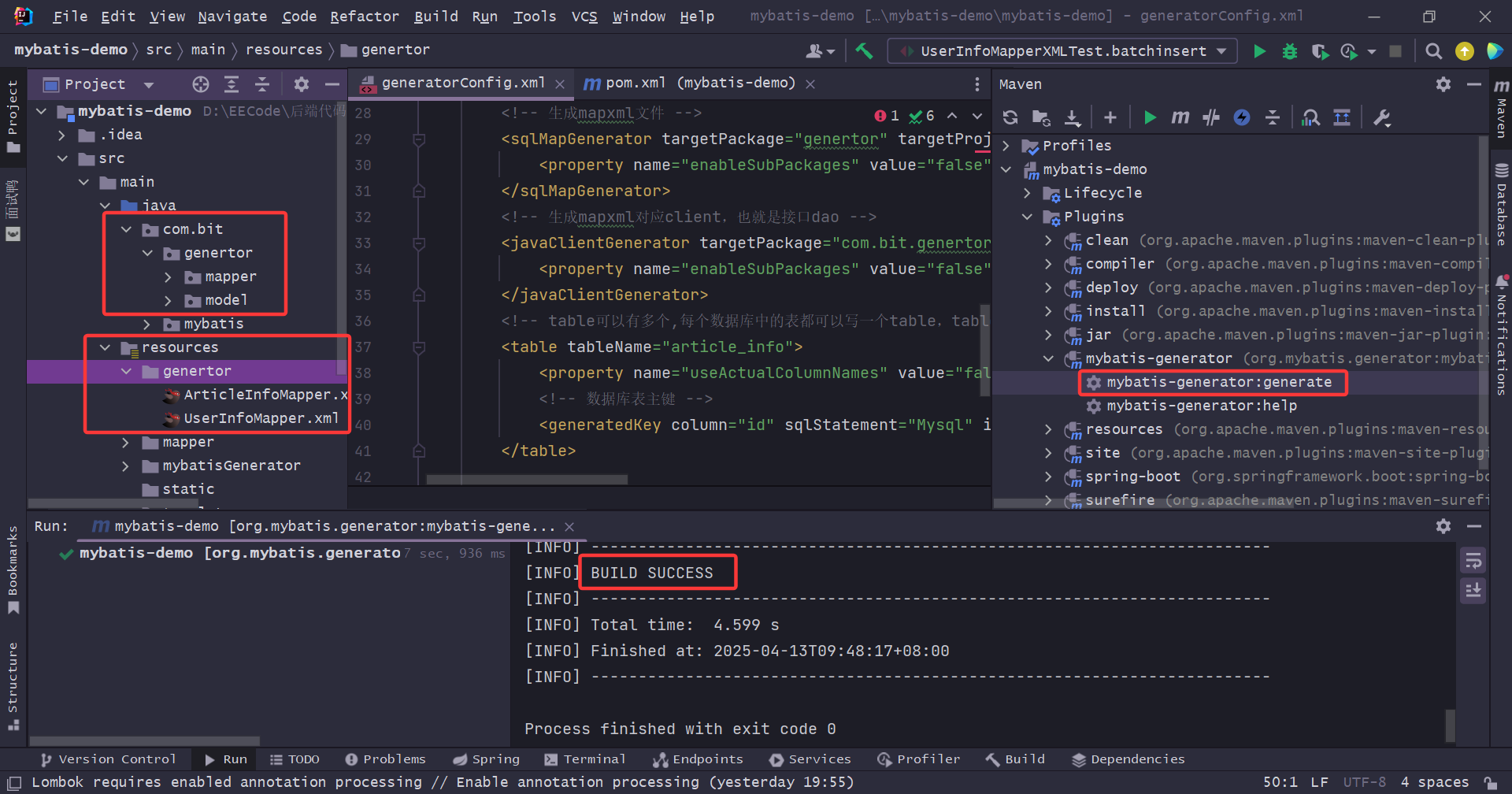Click fold marker at line 37
This screenshot has height=794, width=1512.
click(419, 347)
